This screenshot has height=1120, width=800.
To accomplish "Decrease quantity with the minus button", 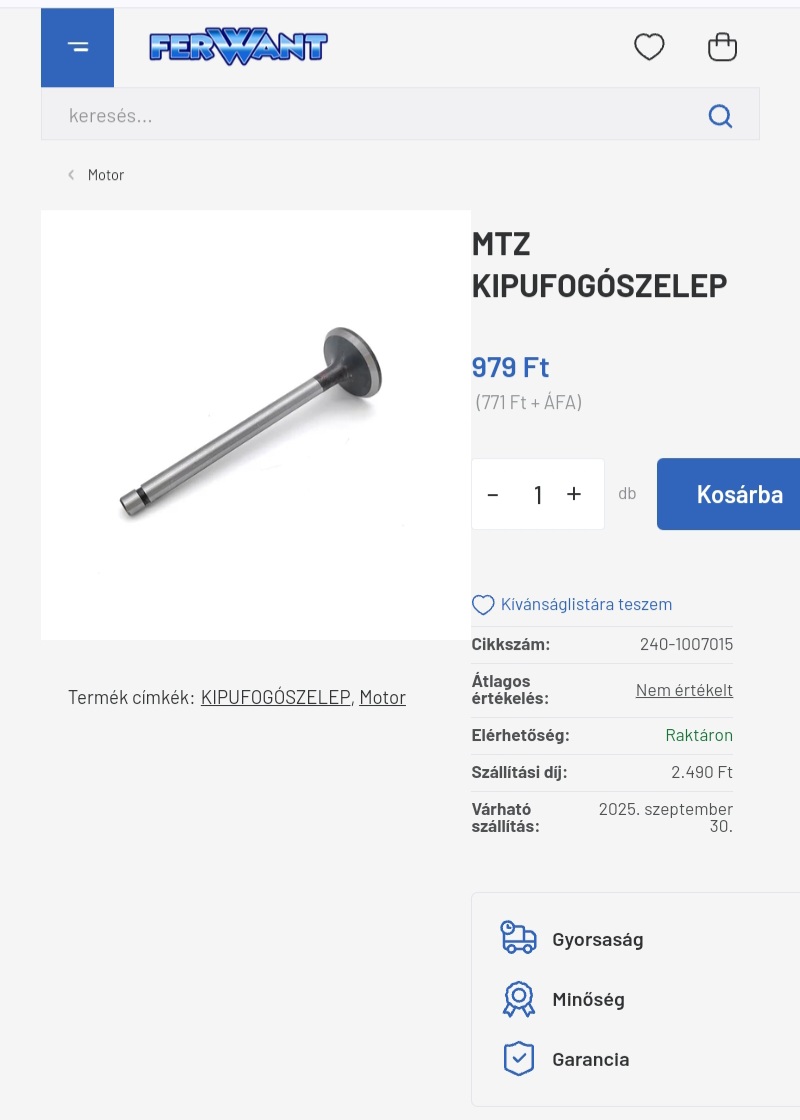I will click(493, 494).
